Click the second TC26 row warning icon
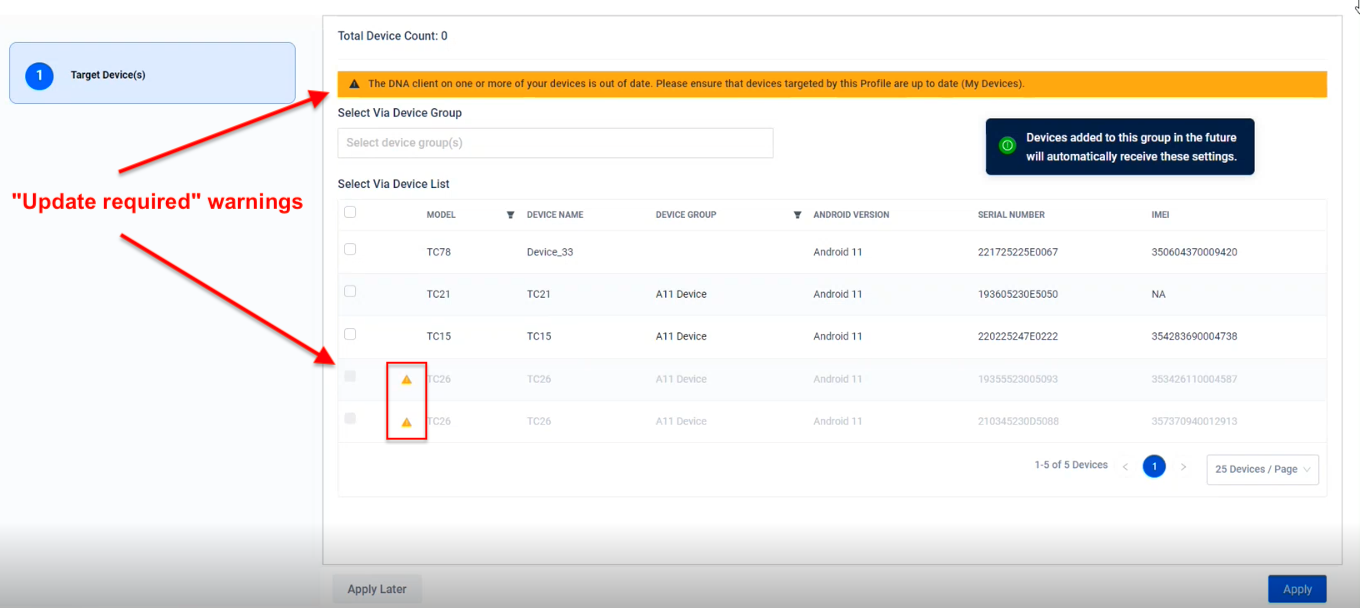Image resolution: width=1360 pixels, height=608 pixels. click(406, 422)
